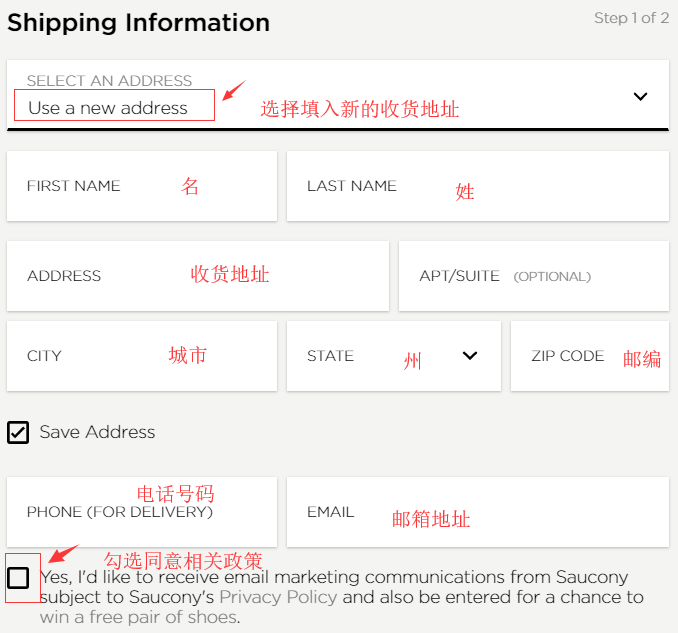Uncheck the Save Address checkbox
The width and height of the screenshot is (678, 633).
(18, 432)
